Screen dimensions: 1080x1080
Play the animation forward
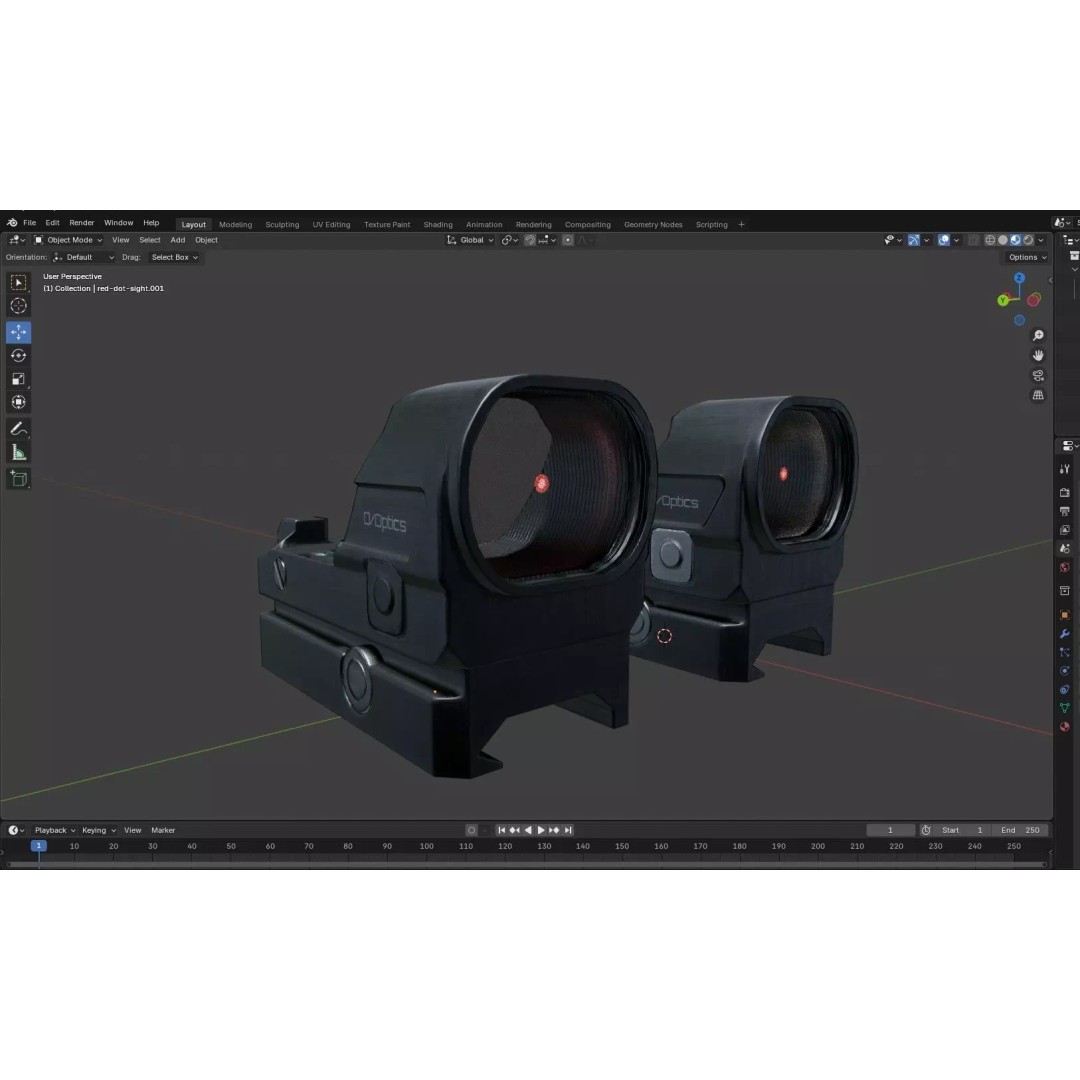(x=541, y=830)
